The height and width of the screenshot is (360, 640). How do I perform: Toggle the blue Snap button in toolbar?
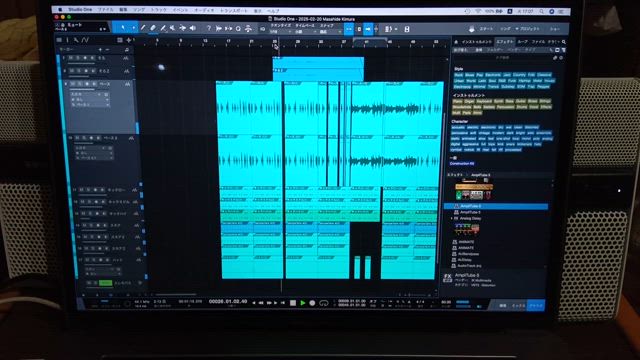pos(349,29)
